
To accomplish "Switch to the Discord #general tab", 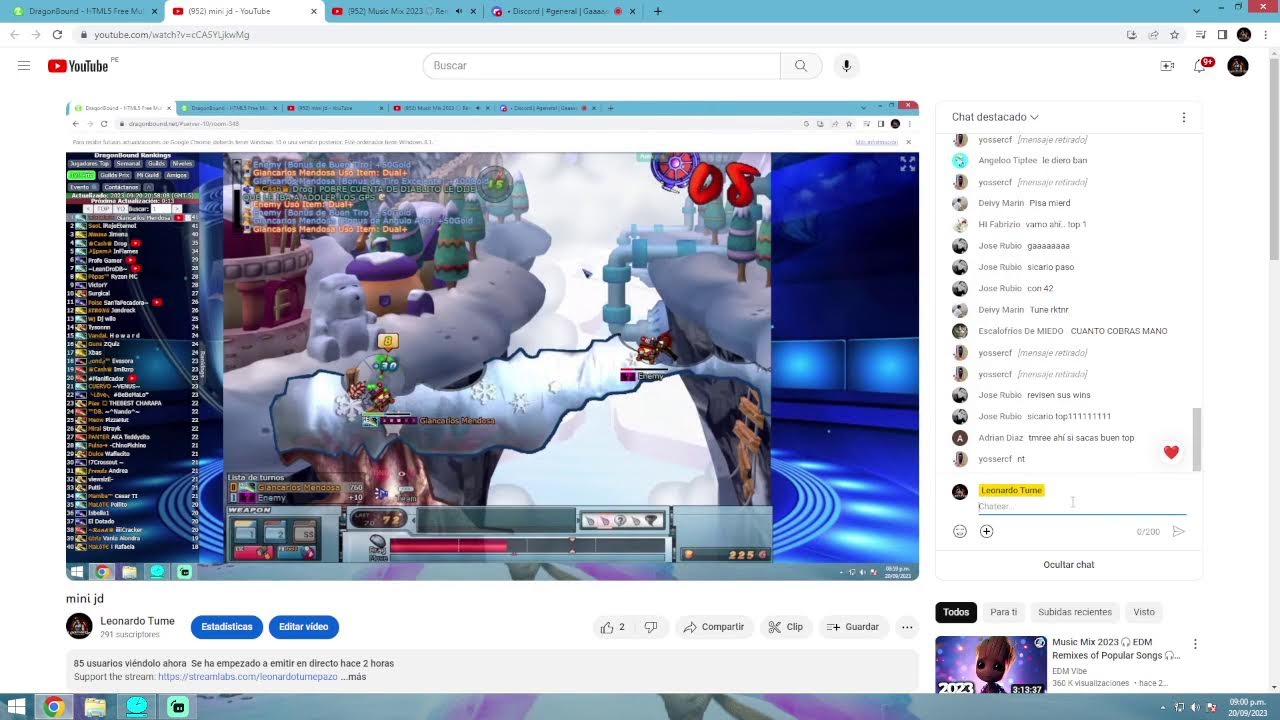I will tap(561, 11).
